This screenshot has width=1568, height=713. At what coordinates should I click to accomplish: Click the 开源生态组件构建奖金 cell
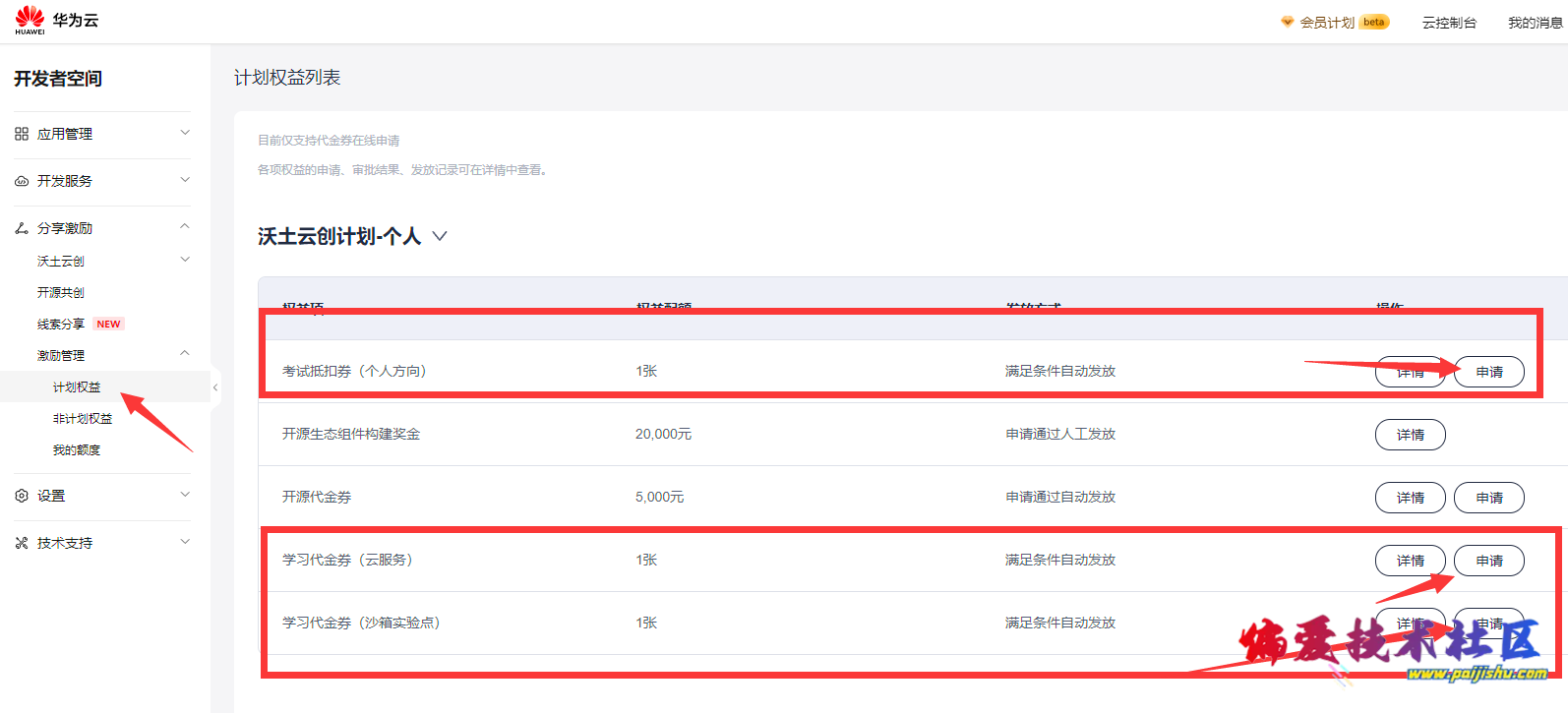click(351, 434)
